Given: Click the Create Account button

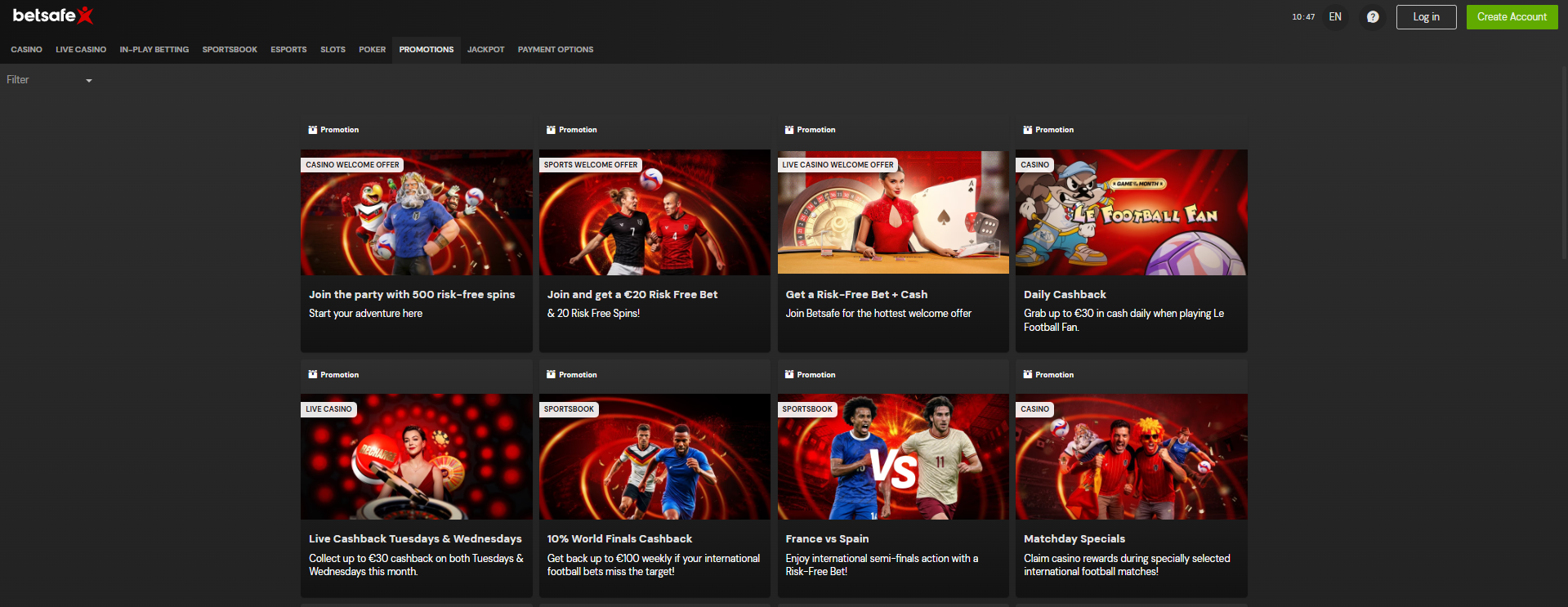Looking at the screenshot, I should (1512, 16).
